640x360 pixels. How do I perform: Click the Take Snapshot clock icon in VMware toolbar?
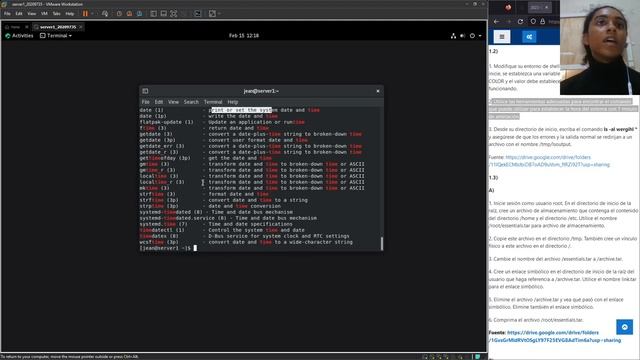pos(119,13)
